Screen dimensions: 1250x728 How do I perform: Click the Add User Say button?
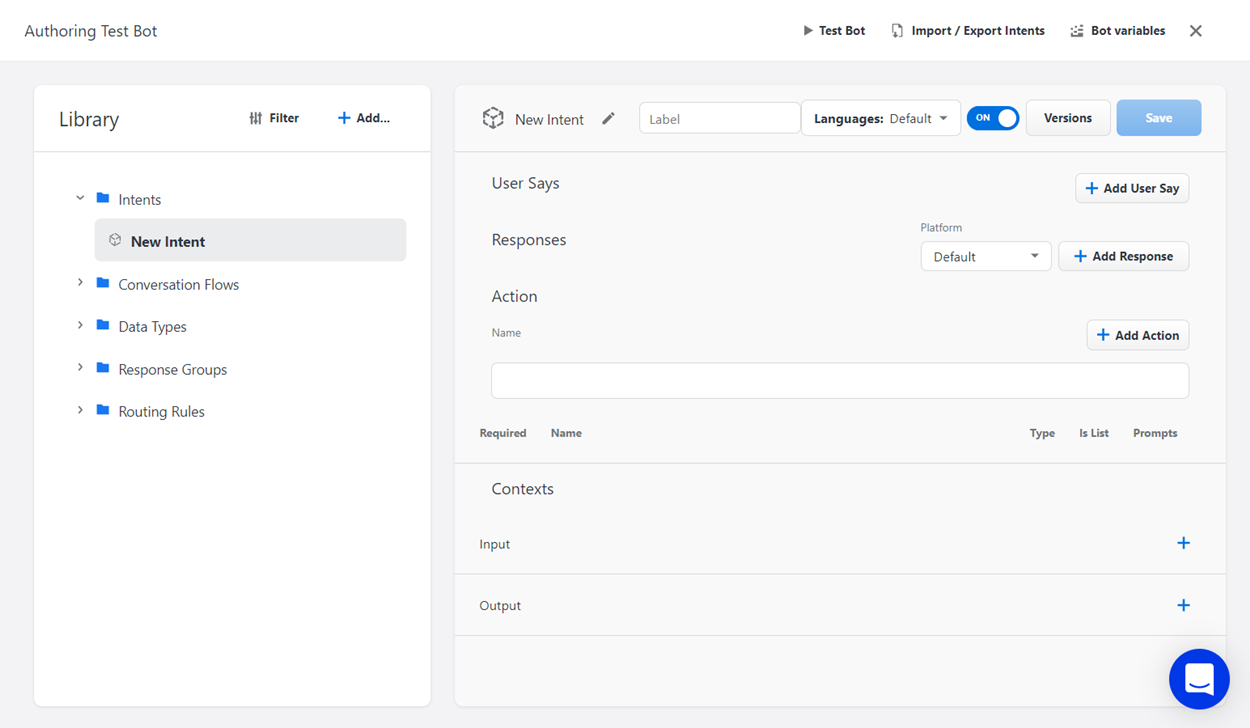(1132, 188)
